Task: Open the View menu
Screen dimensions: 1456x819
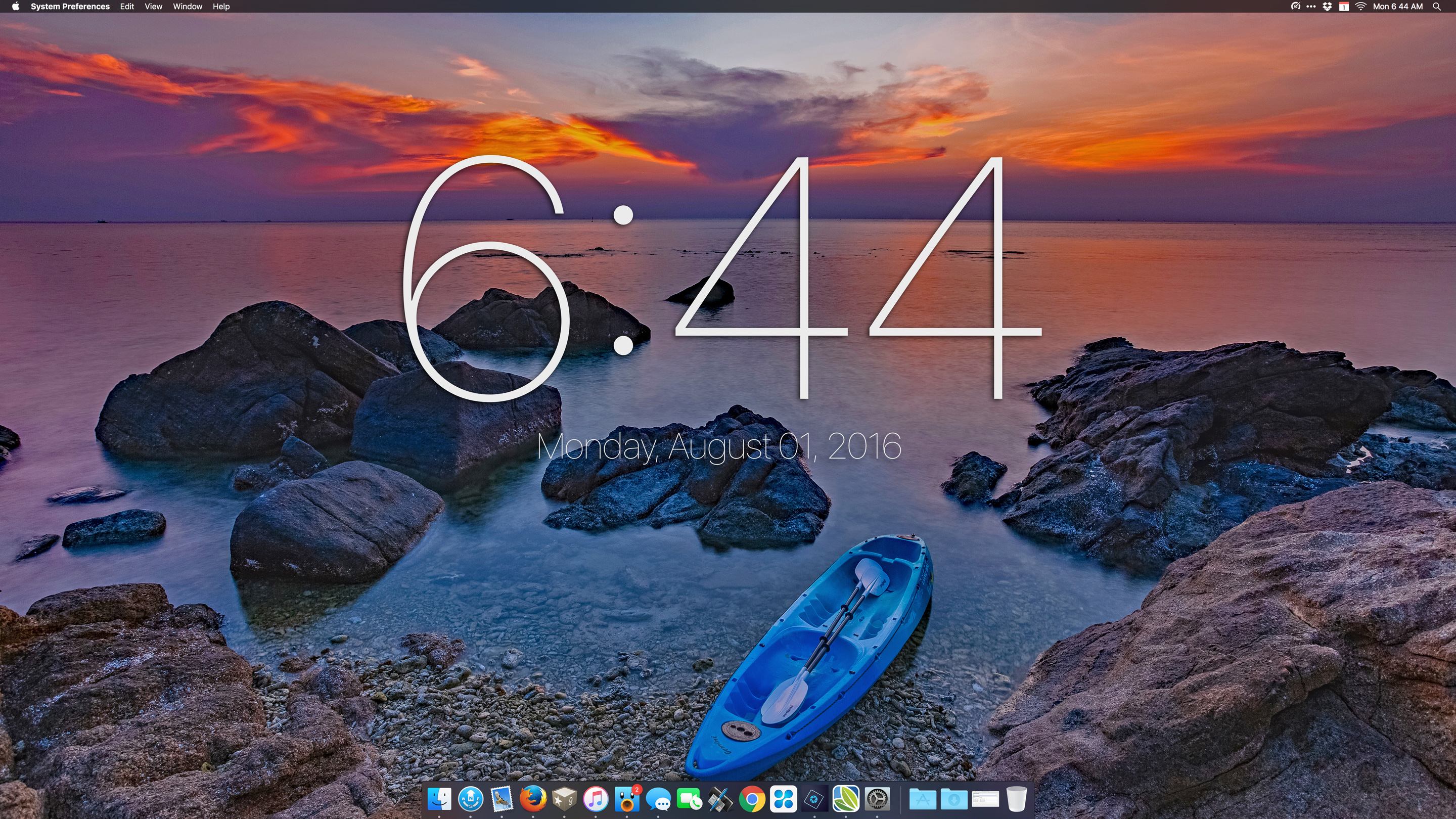Action: pos(153,6)
